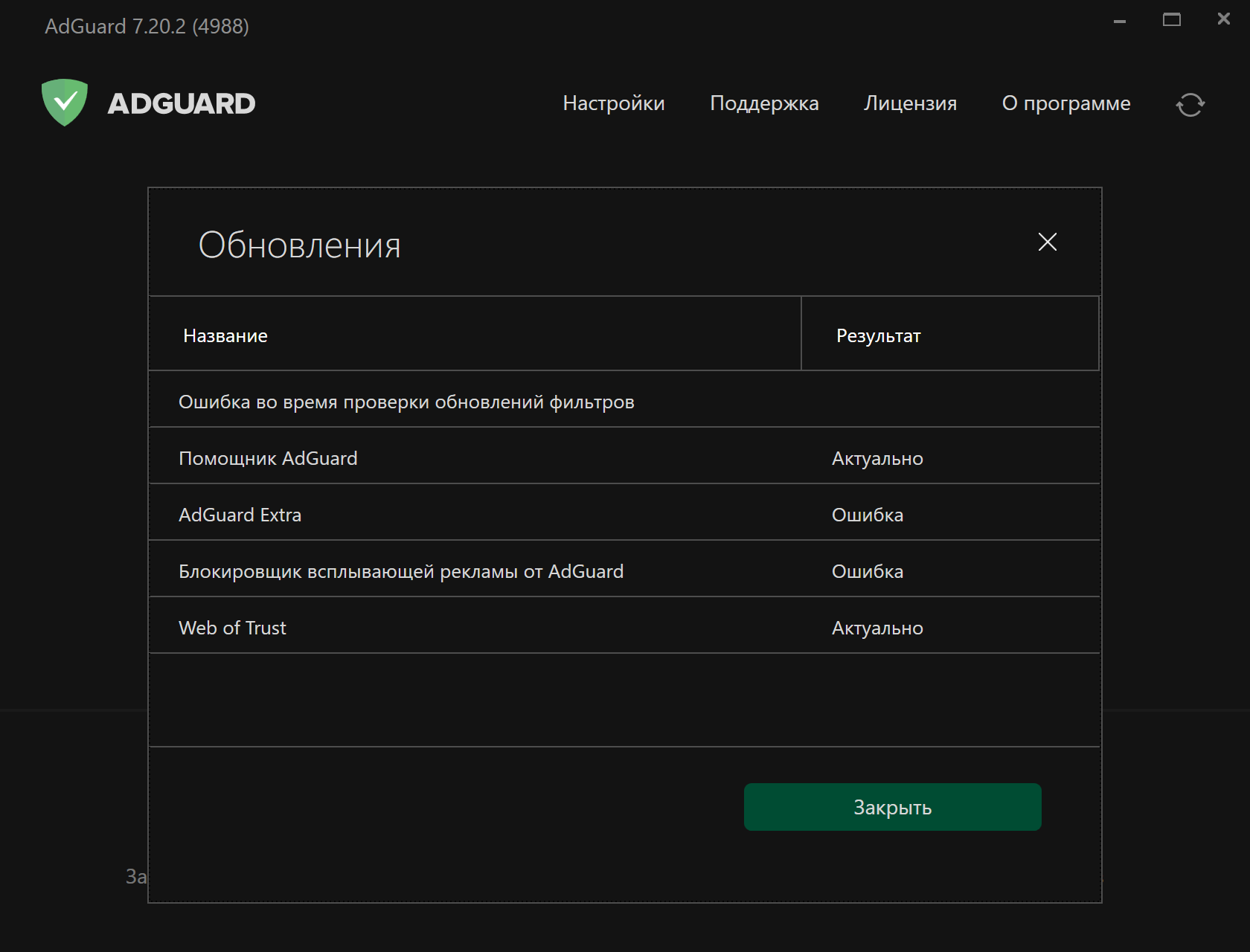
Task: Click the Закрыть button
Action: click(892, 807)
